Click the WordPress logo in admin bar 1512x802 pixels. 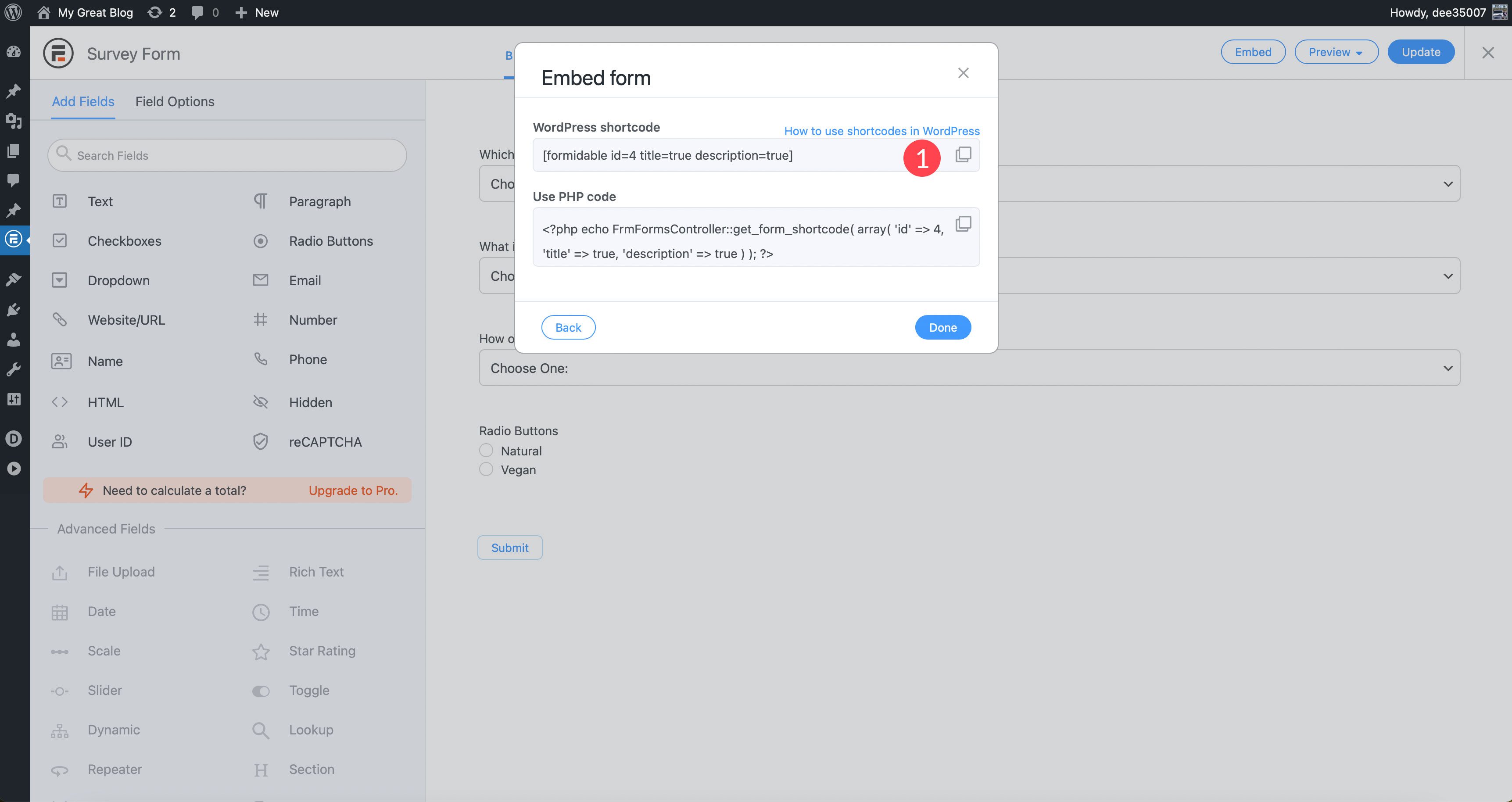coord(14,12)
